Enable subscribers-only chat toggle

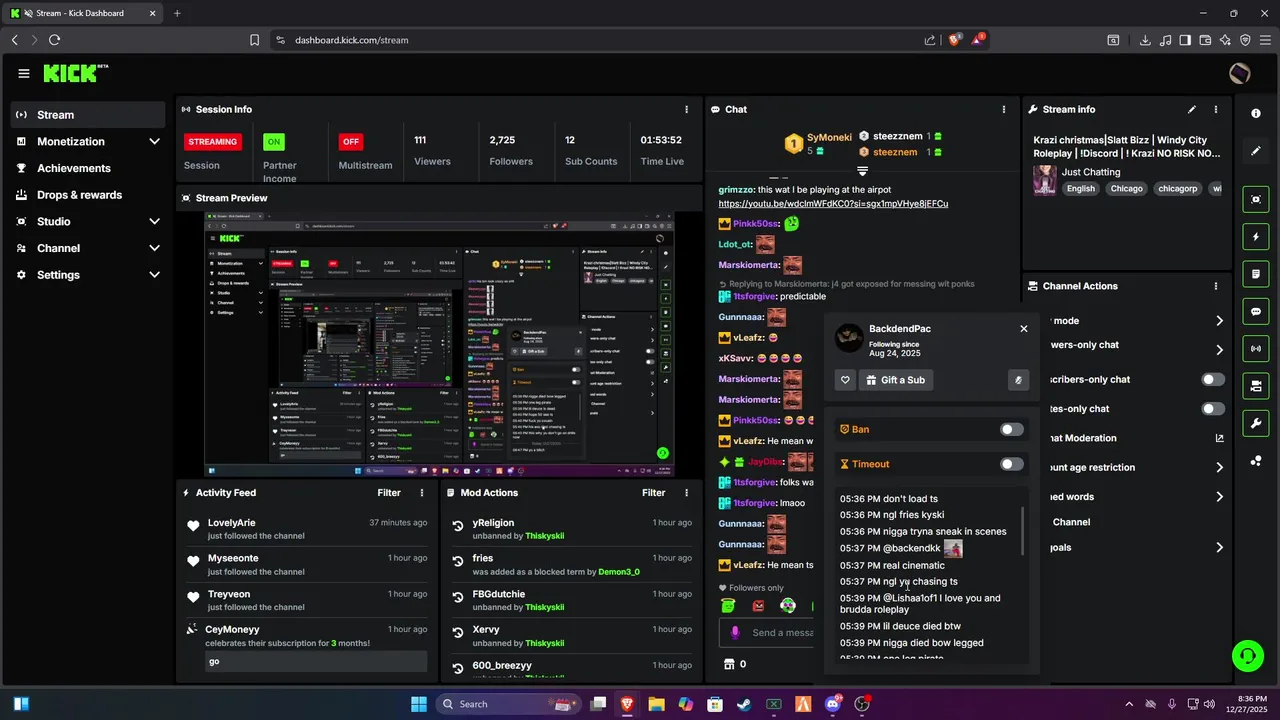click(x=1213, y=380)
